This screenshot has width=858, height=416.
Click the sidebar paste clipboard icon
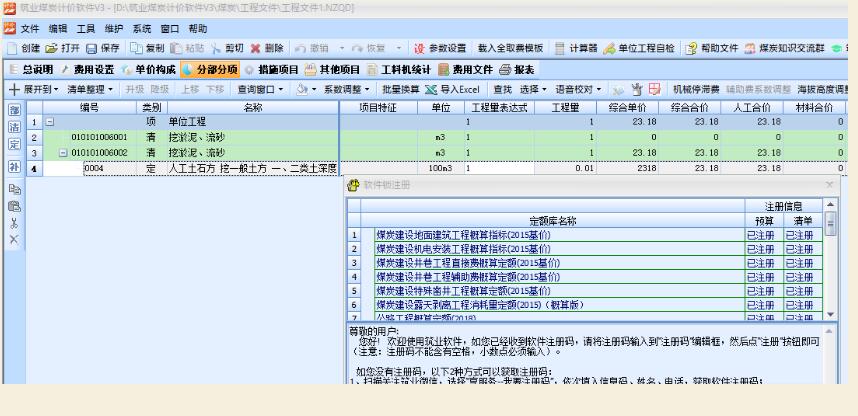tap(14, 206)
